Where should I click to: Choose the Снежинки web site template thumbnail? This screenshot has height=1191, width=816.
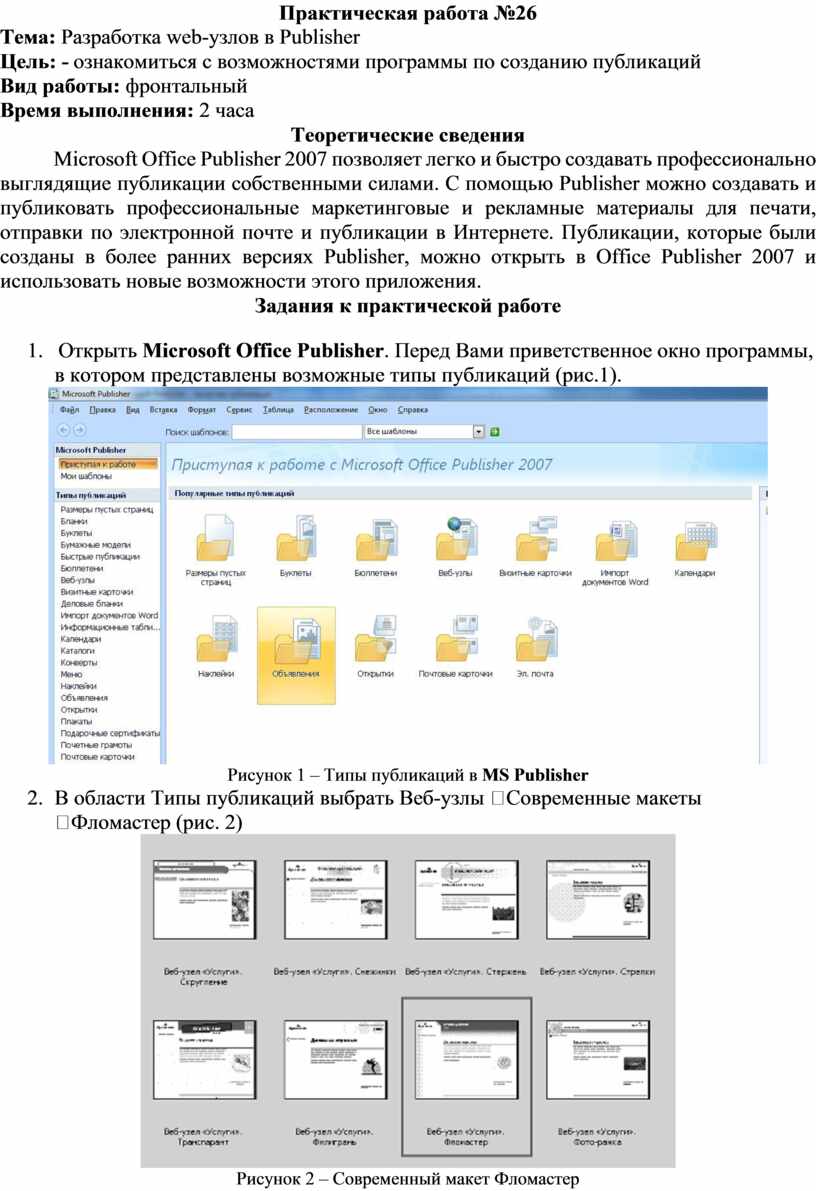[x=335, y=900]
